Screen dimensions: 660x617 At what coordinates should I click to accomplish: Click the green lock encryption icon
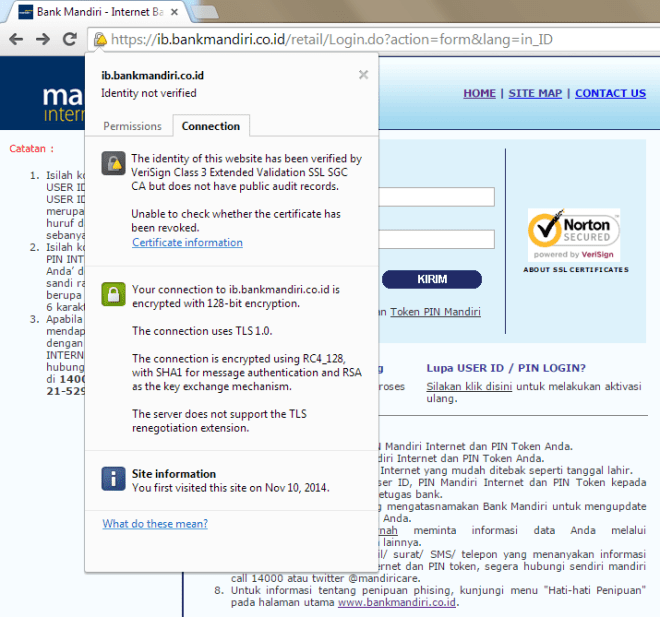(113, 294)
